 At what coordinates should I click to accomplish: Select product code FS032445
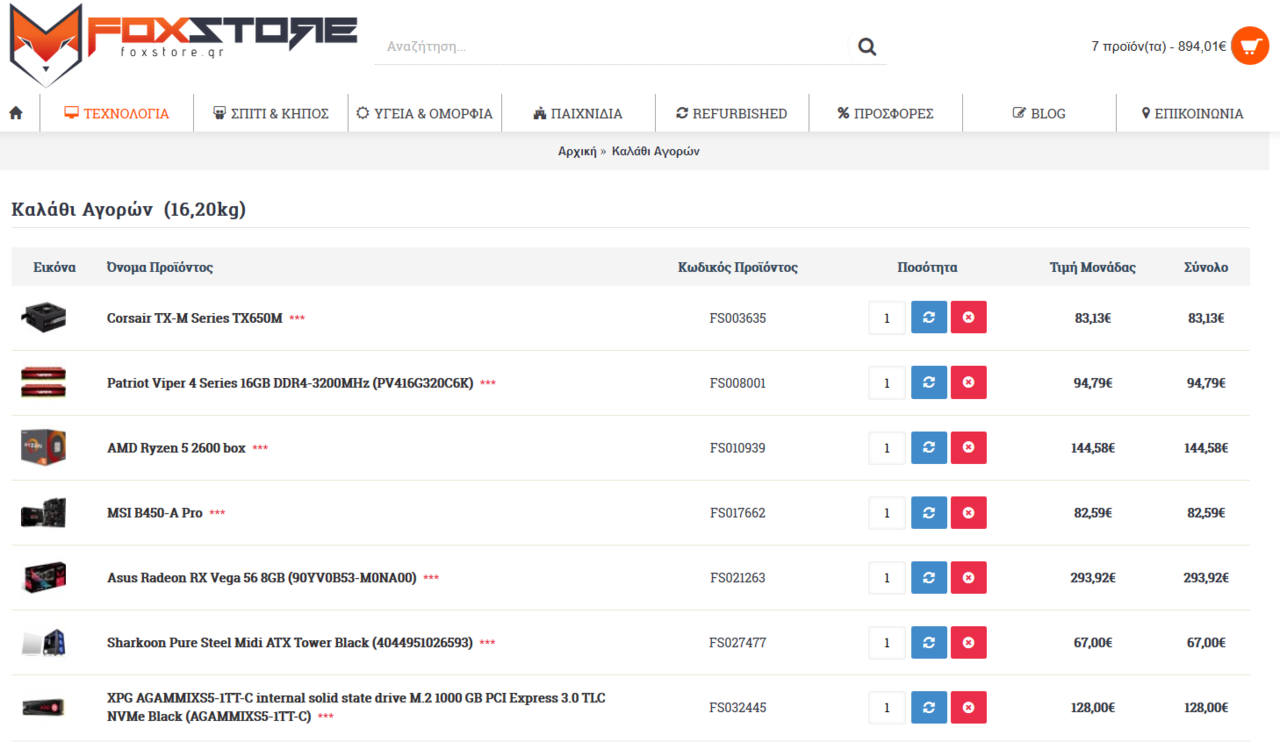(738, 708)
